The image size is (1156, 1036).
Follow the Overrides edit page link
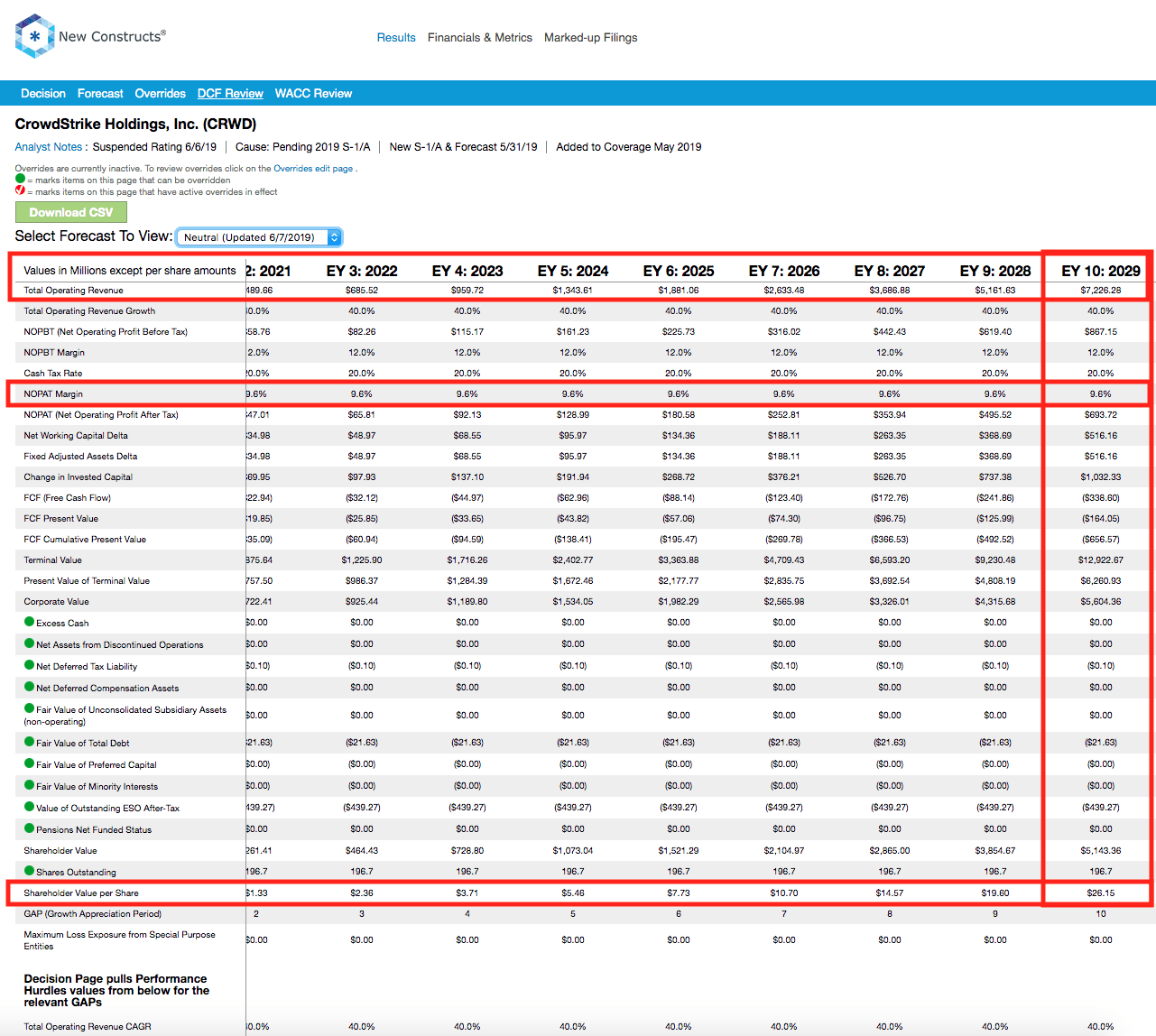313,169
